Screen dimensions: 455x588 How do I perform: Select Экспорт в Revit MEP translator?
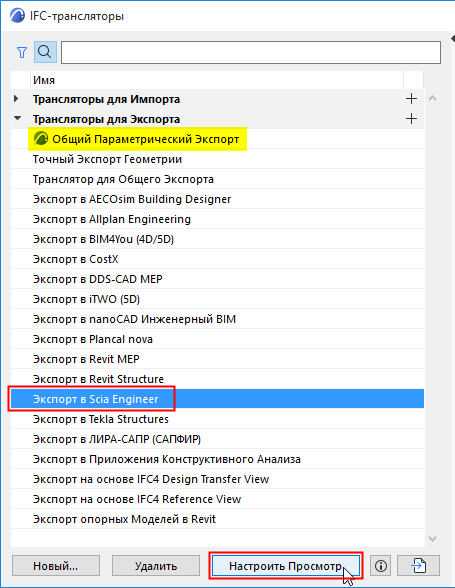(217, 359)
